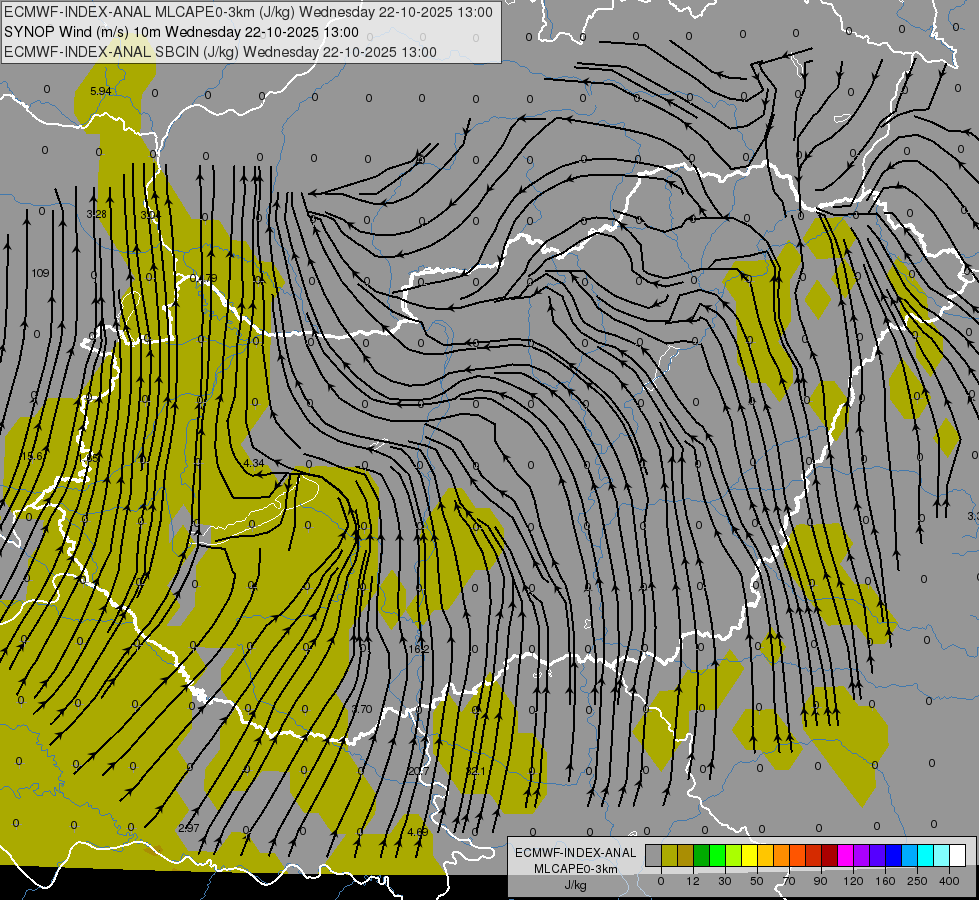Viewport: 979px width, 900px height.
Task: Click the gray swatch in the MLCAPE legend
Action: click(654, 856)
